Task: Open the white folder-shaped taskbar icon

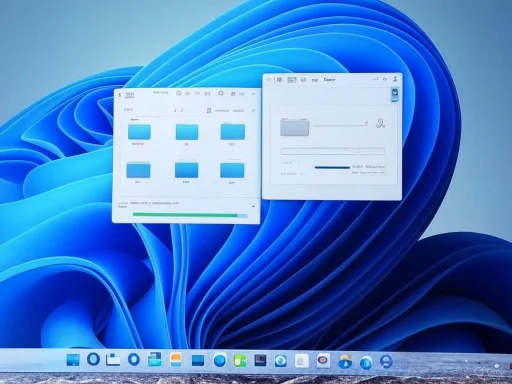Action: (x=113, y=360)
